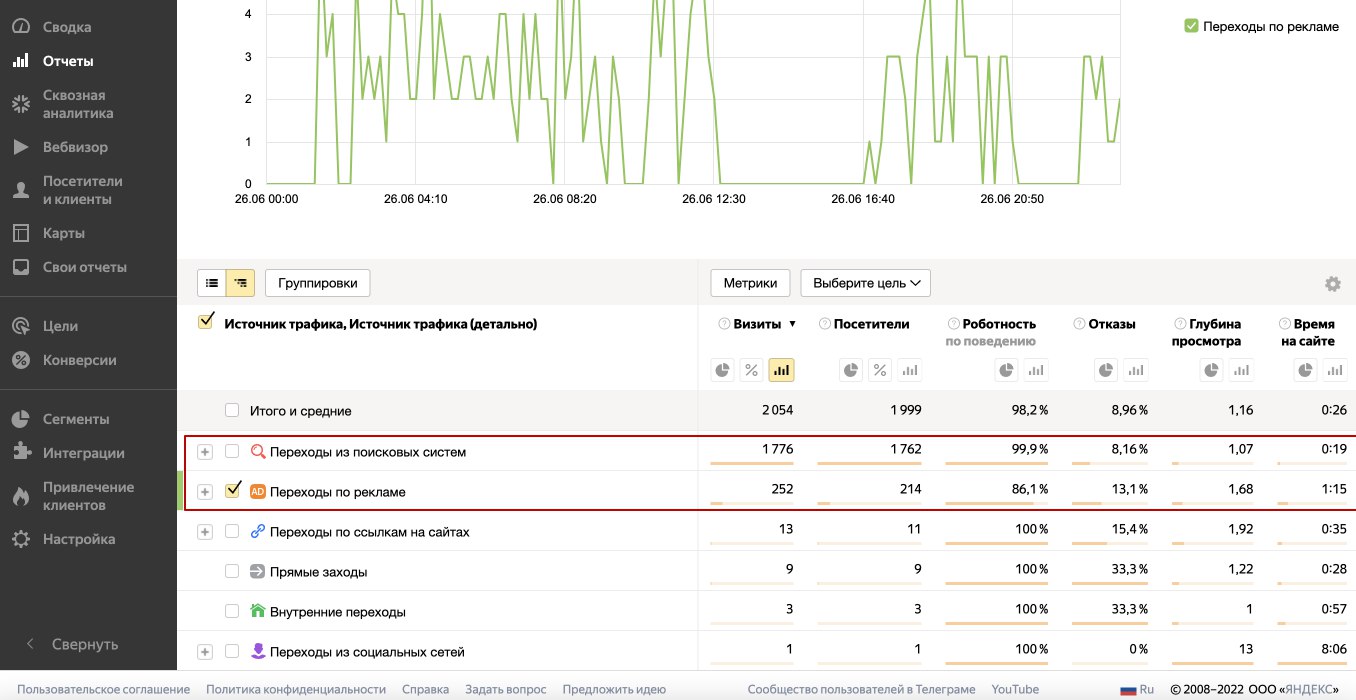
Task: Open the Выберите цель dropdown
Action: pos(865,283)
